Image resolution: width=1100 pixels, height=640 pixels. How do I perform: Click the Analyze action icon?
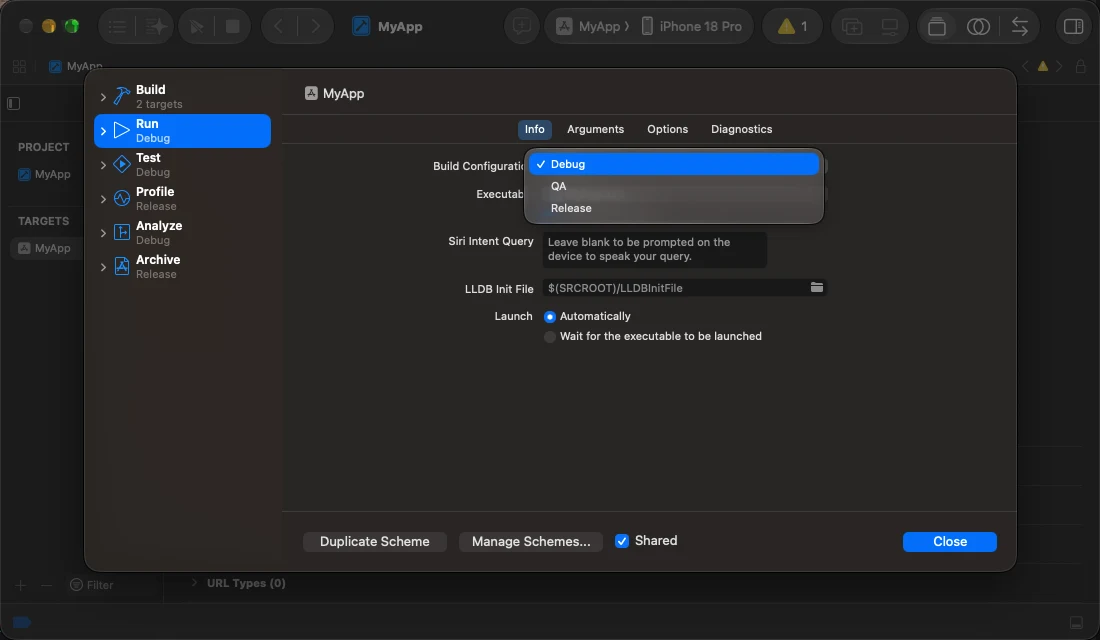coord(122,232)
